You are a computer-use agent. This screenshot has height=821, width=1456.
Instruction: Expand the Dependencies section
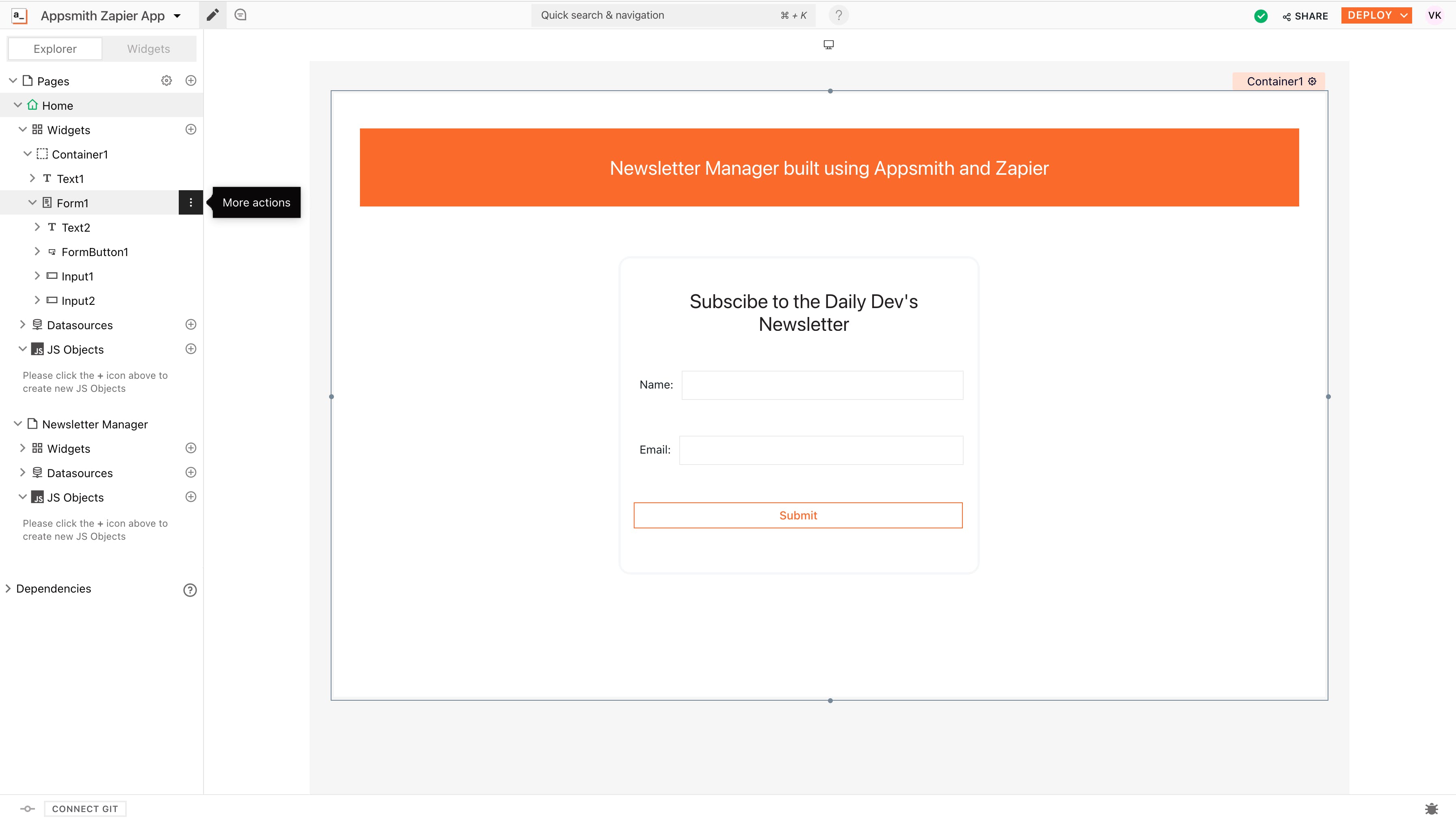point(8,589)
